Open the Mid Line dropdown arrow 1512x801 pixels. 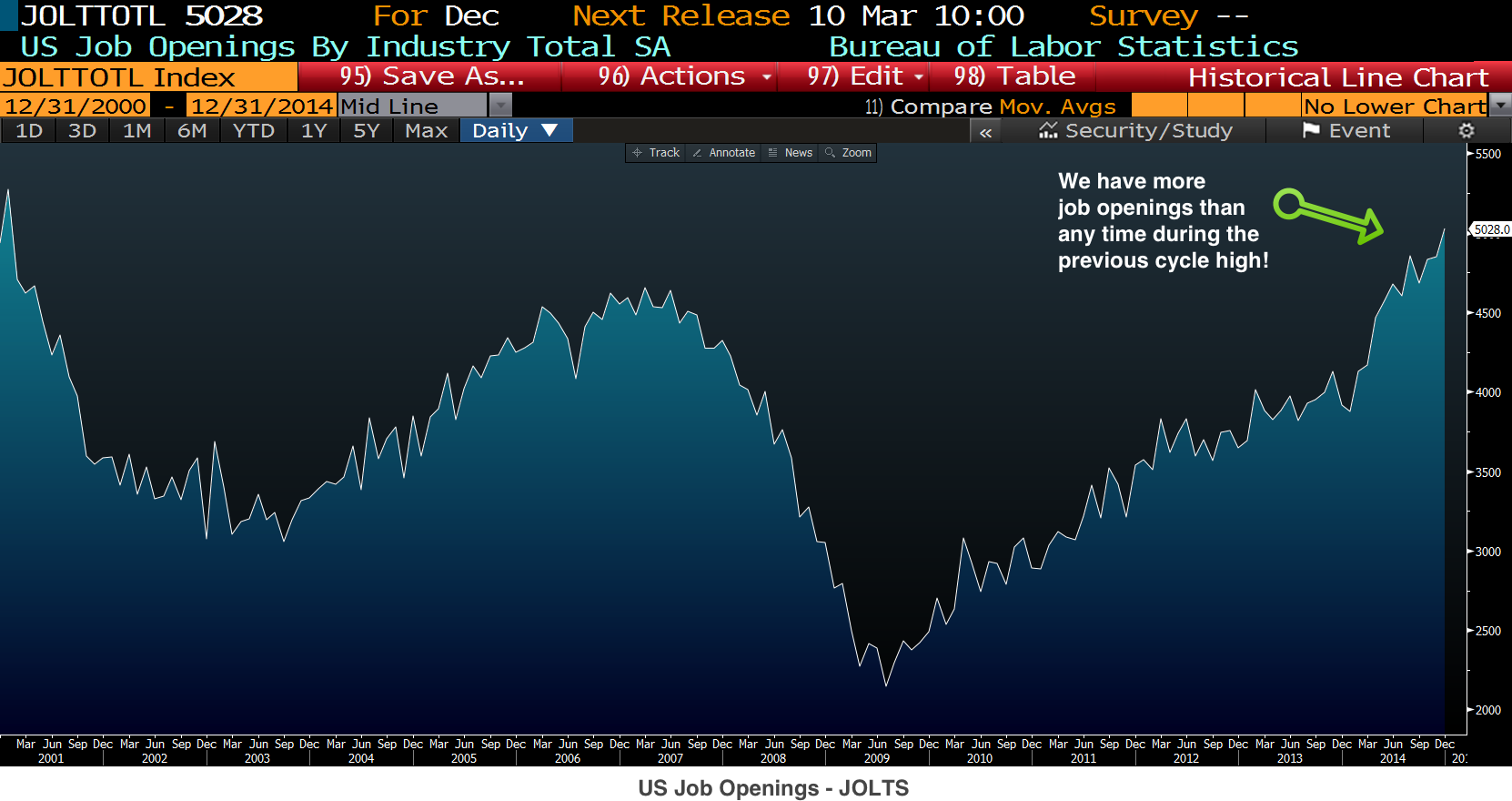[500, 106]
